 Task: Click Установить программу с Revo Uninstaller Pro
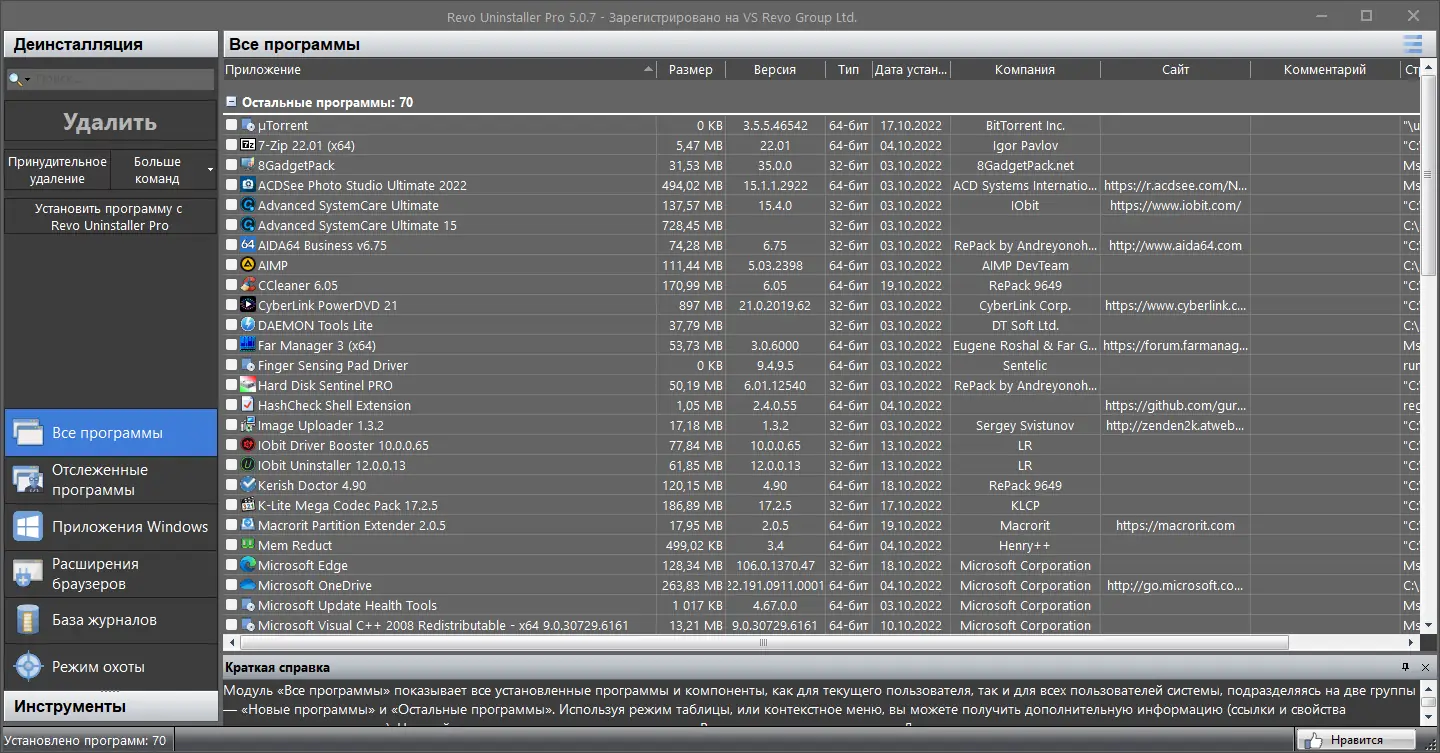tap(110, 217)
